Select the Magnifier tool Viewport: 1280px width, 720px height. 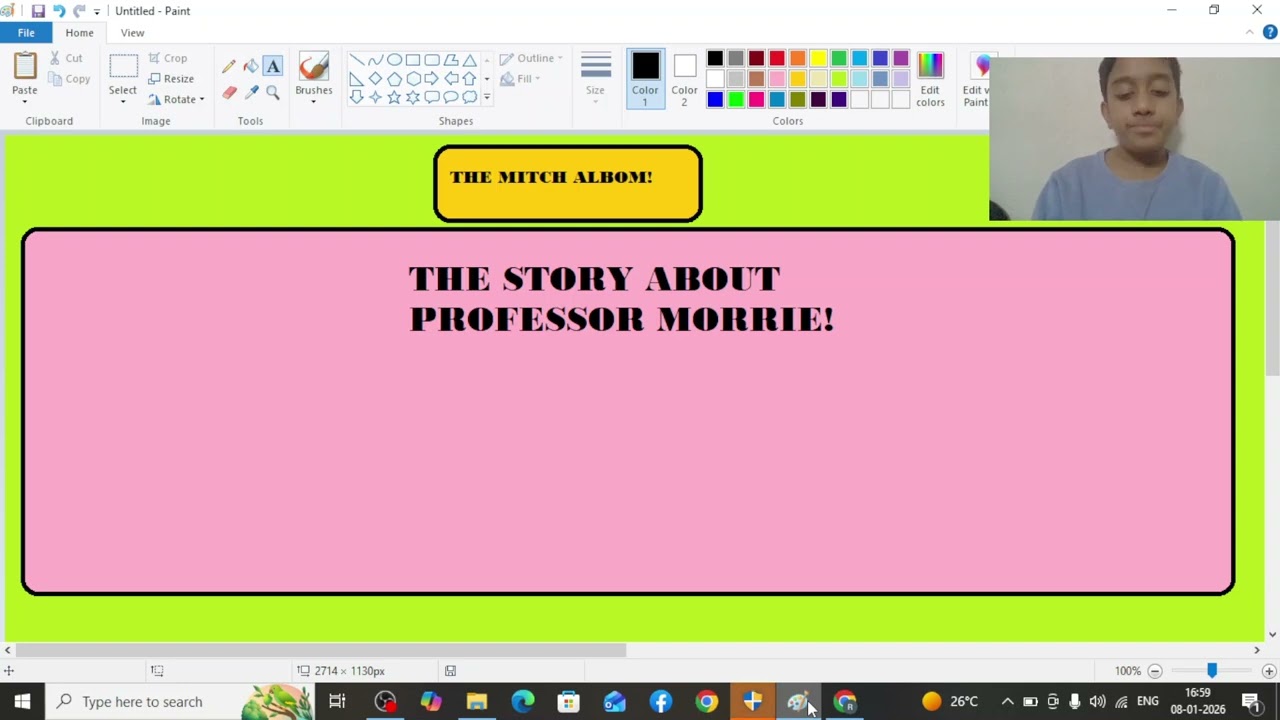[273, 92]
